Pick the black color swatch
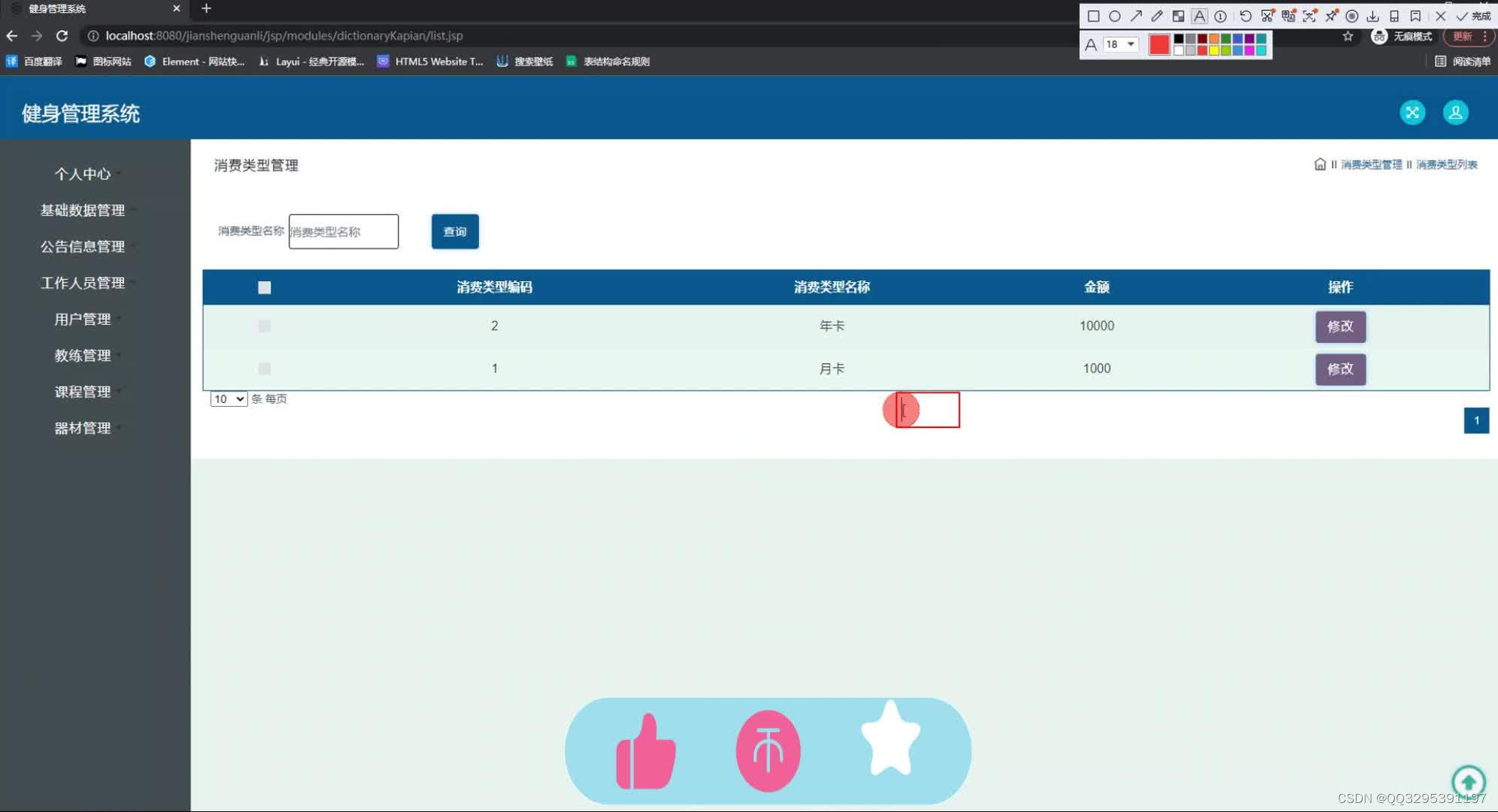Image resolution: width=1498 pixels, height=812 pixels. 1178,38
